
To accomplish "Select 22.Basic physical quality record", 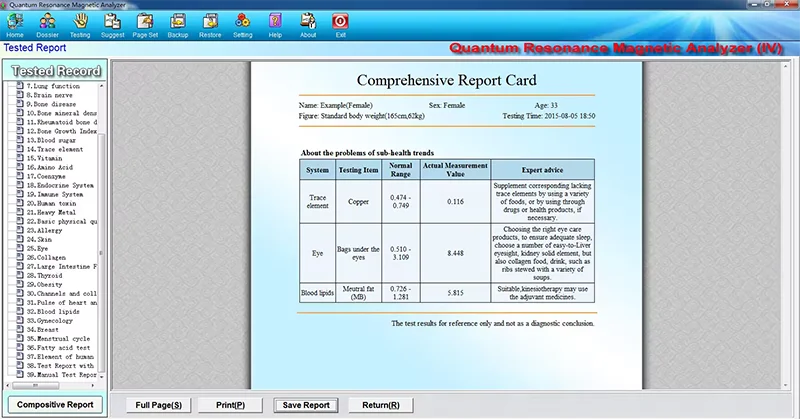I will [61, 221].
